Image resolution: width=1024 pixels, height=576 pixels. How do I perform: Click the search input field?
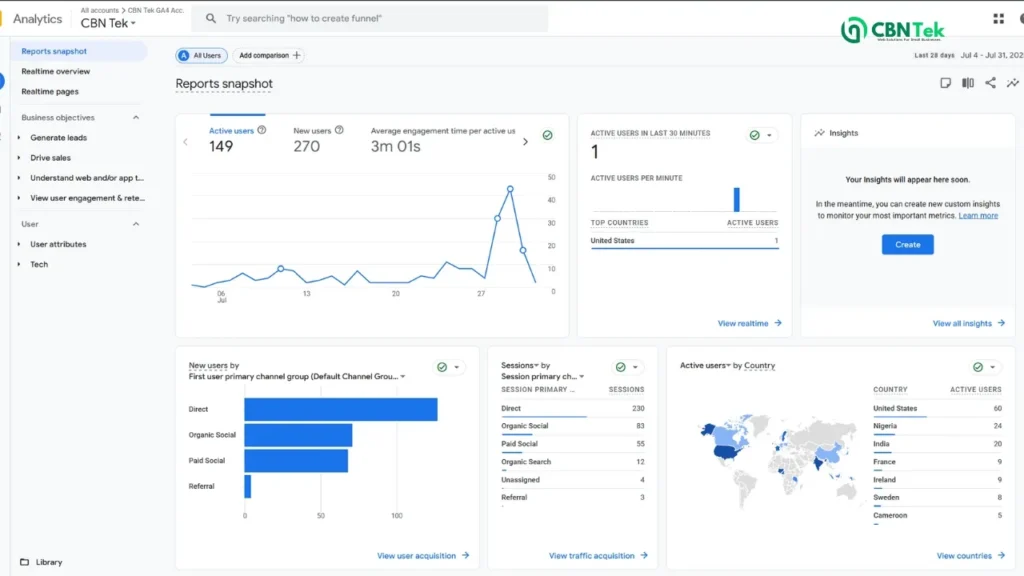pyautogui.click(x=370, y=18)
